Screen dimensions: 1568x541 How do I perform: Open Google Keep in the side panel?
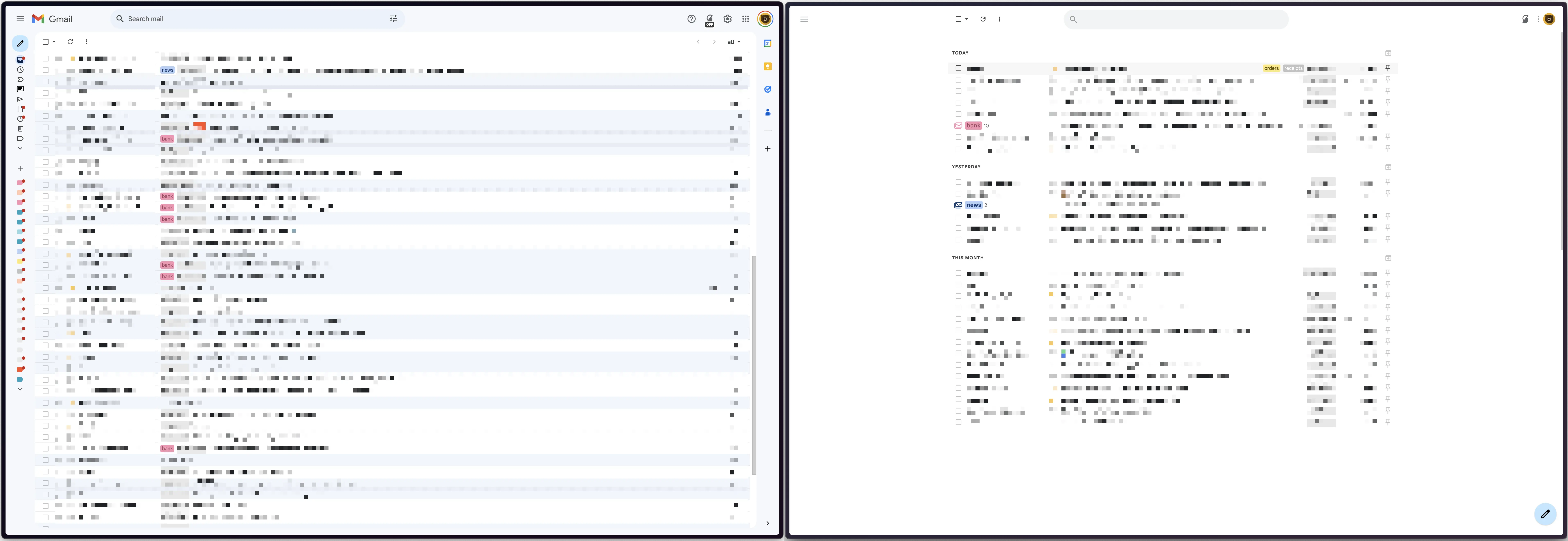[x=768, y=66]
